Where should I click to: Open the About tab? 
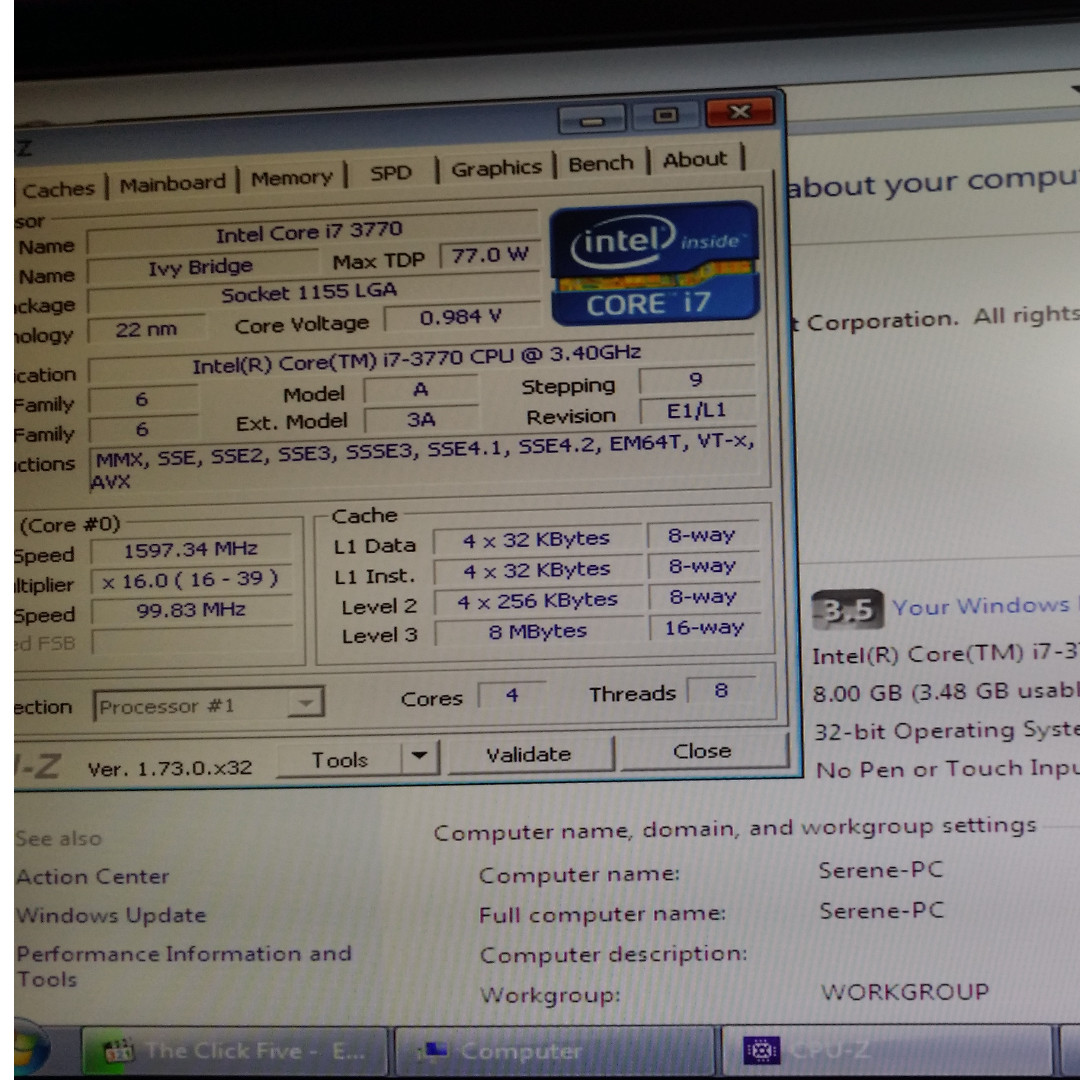(x=694, y=159)
